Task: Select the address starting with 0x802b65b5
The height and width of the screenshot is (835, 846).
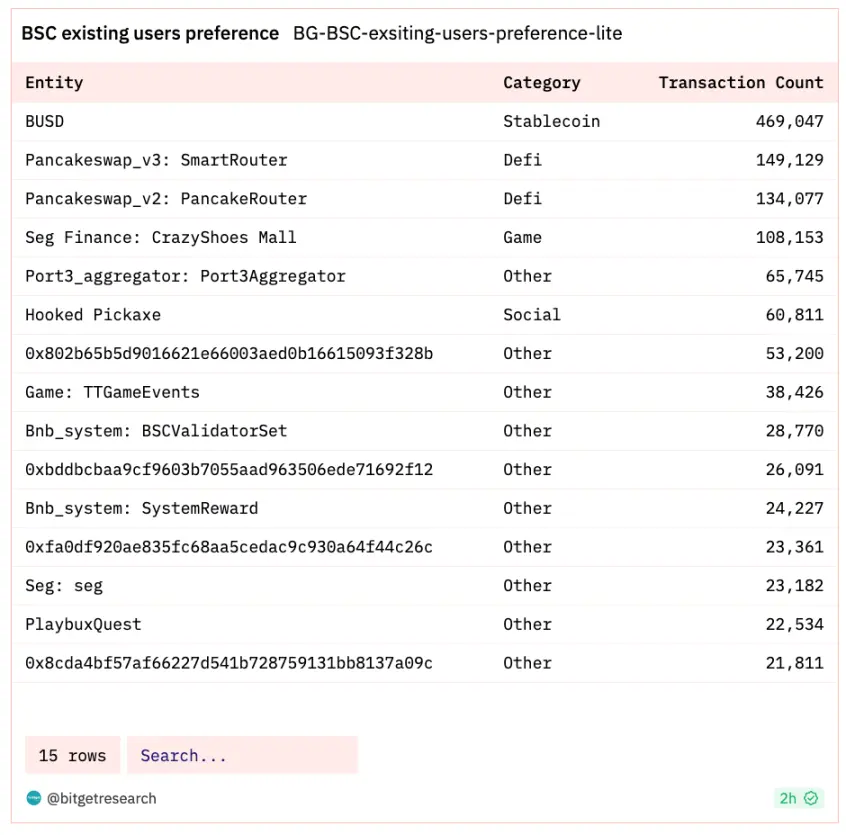Action: (x=229, y=354)
